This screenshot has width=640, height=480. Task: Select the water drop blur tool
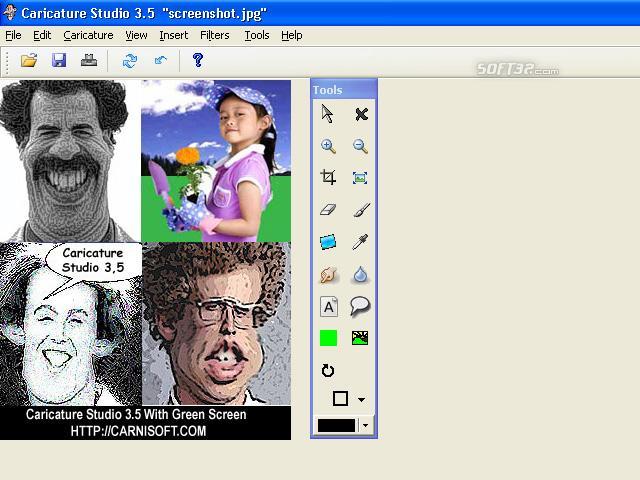[x=360, y=275]
